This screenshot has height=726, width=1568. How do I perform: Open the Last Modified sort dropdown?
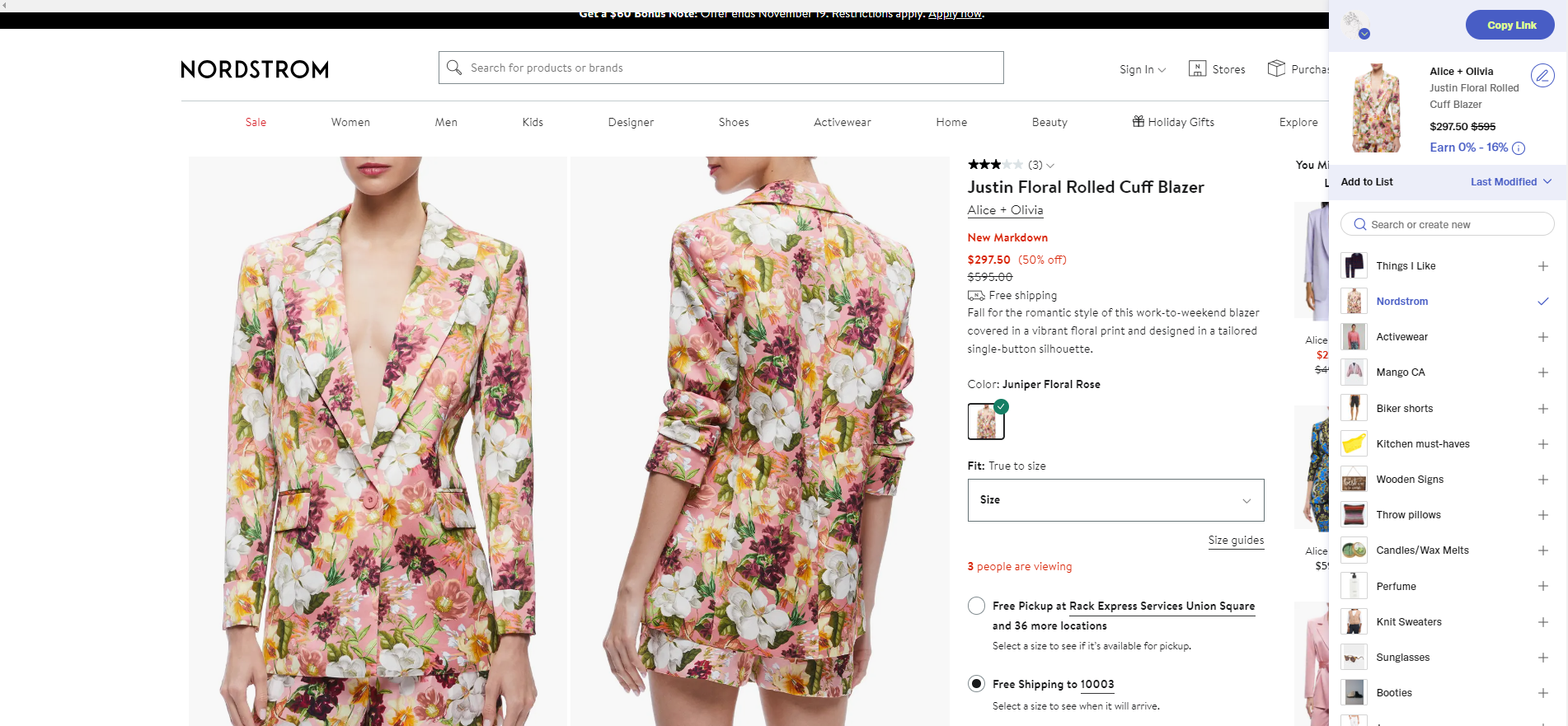pos(1510,182)
